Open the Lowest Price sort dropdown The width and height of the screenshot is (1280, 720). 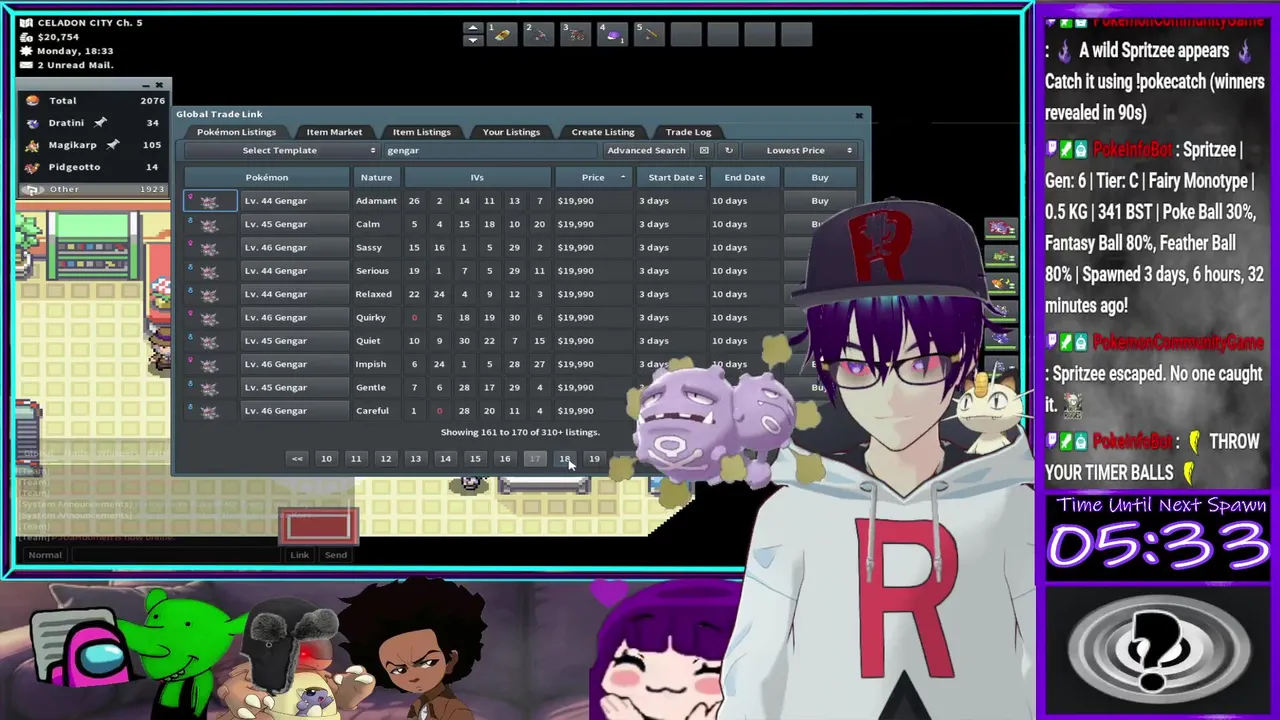800,150
